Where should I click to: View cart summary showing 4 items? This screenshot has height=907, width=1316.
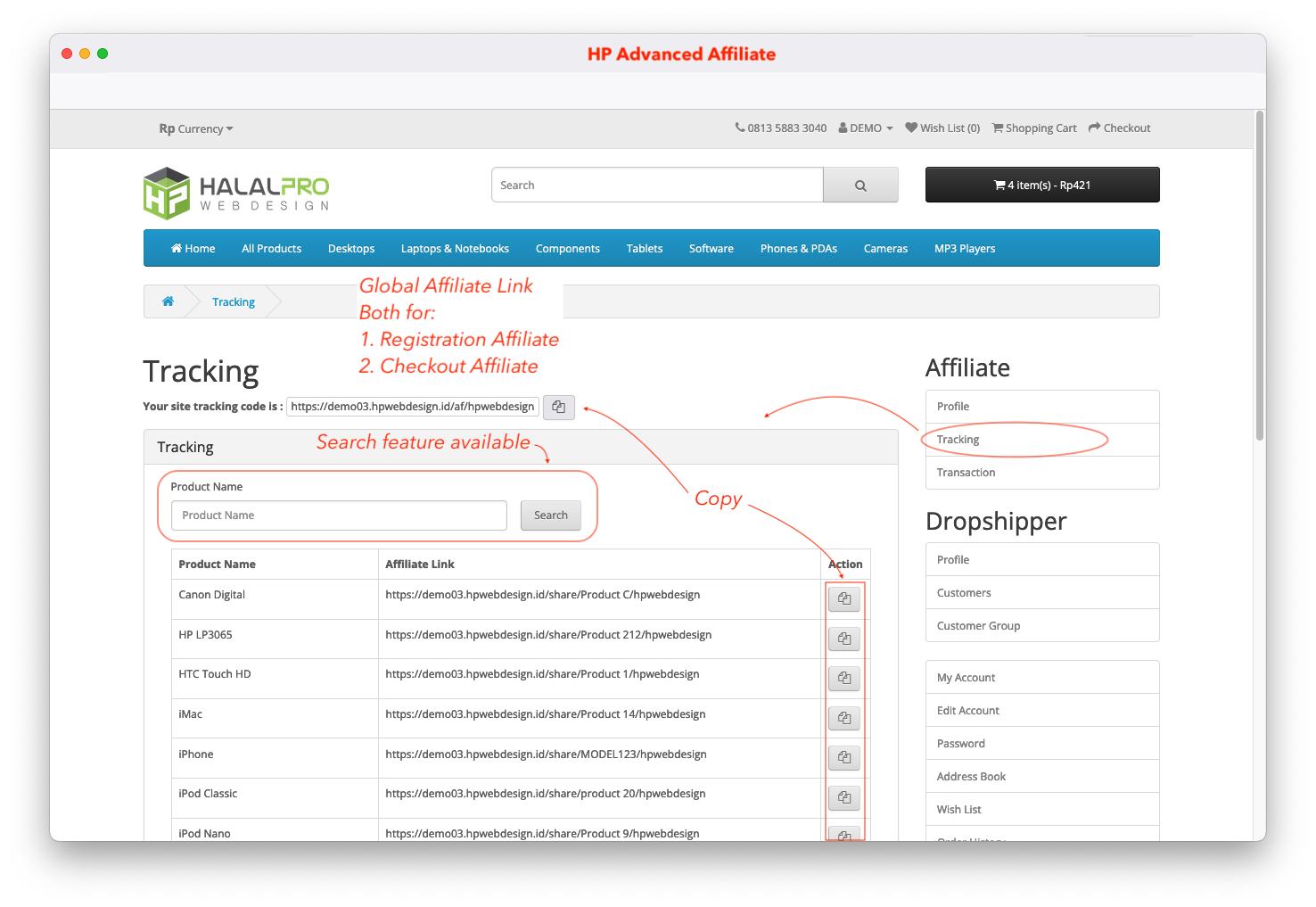coord(1041,185)
